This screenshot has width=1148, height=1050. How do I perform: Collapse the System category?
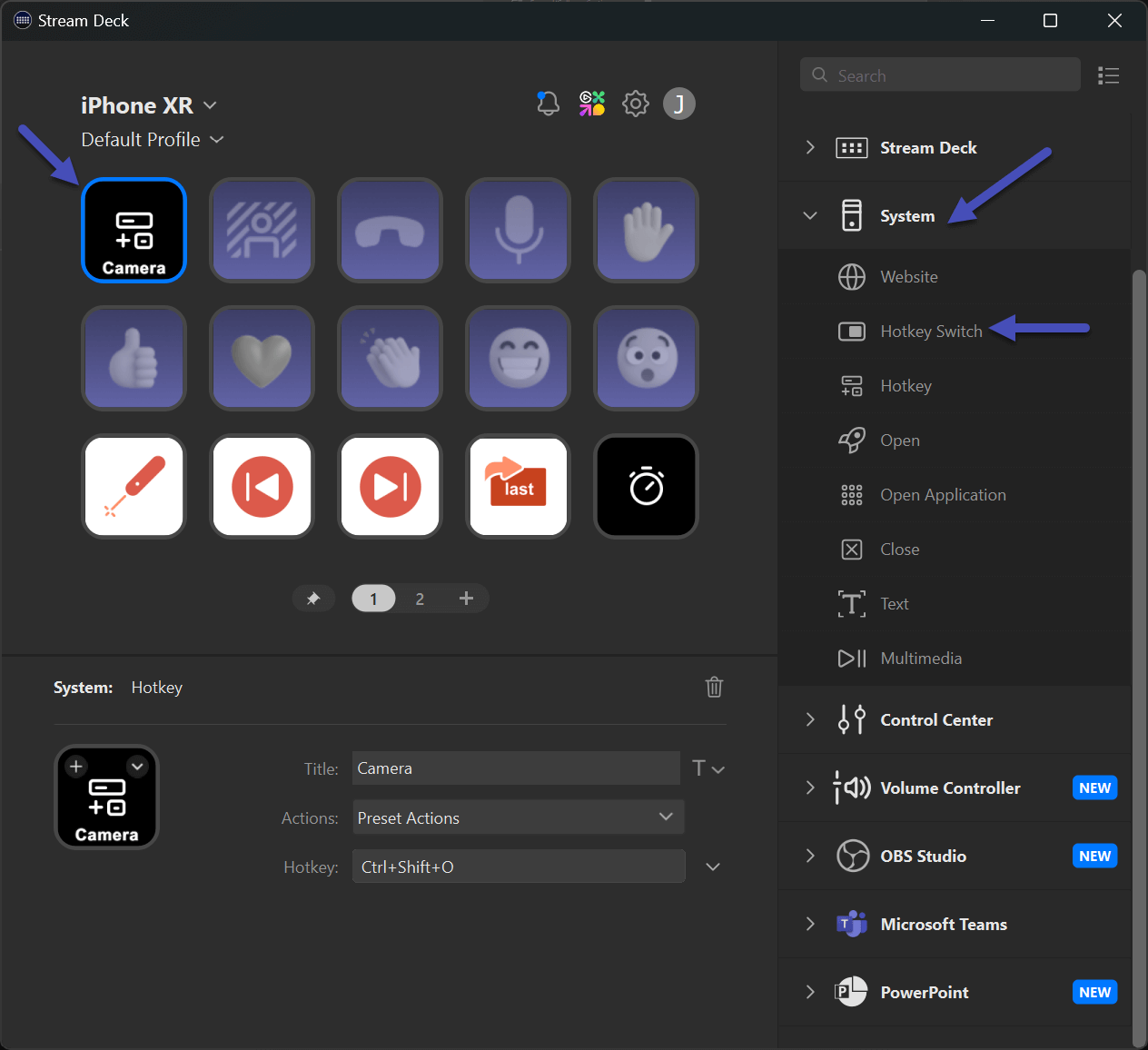[x=809, y=215]
